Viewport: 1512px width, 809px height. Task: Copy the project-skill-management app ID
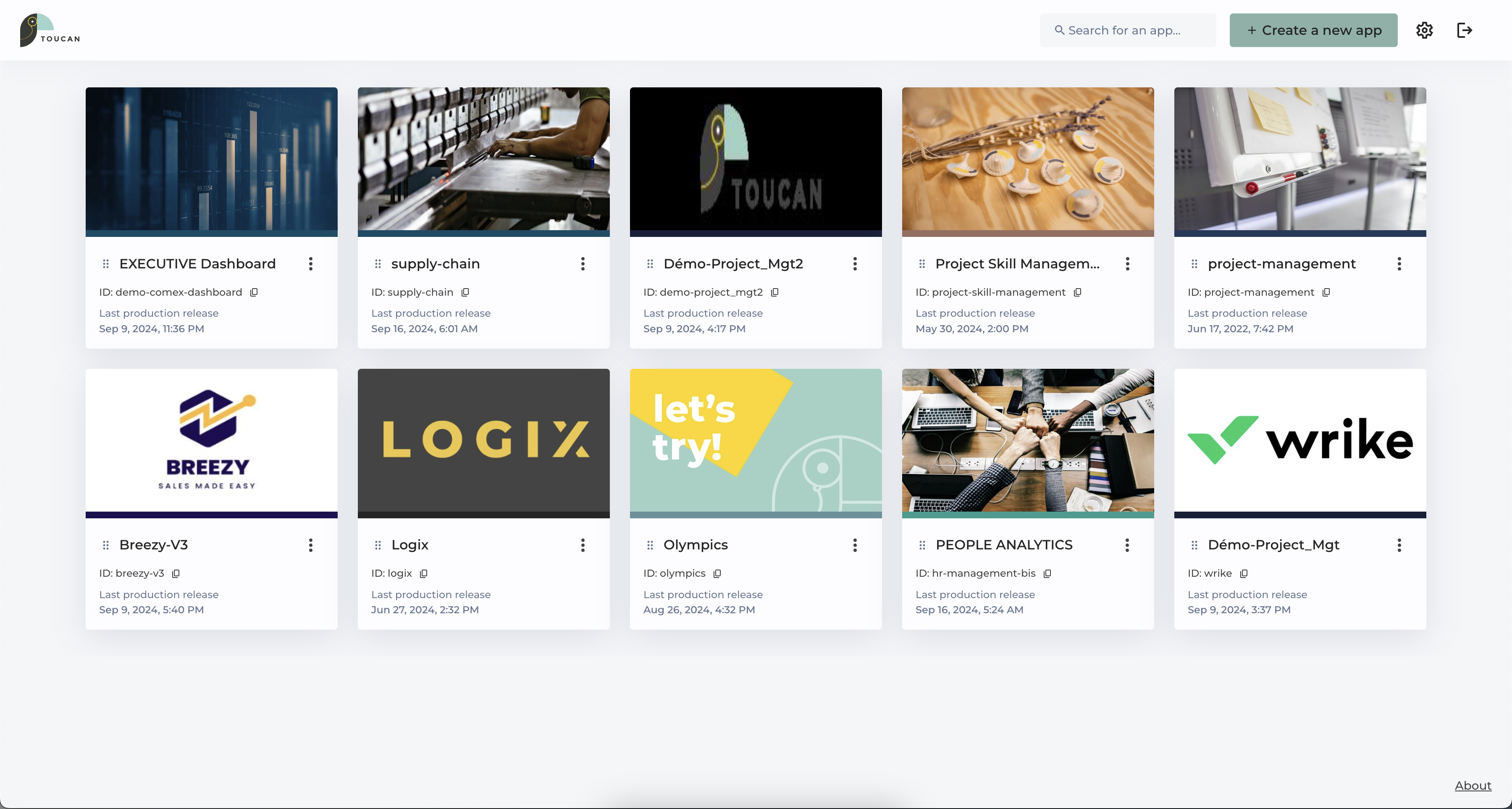[1078, 292]
